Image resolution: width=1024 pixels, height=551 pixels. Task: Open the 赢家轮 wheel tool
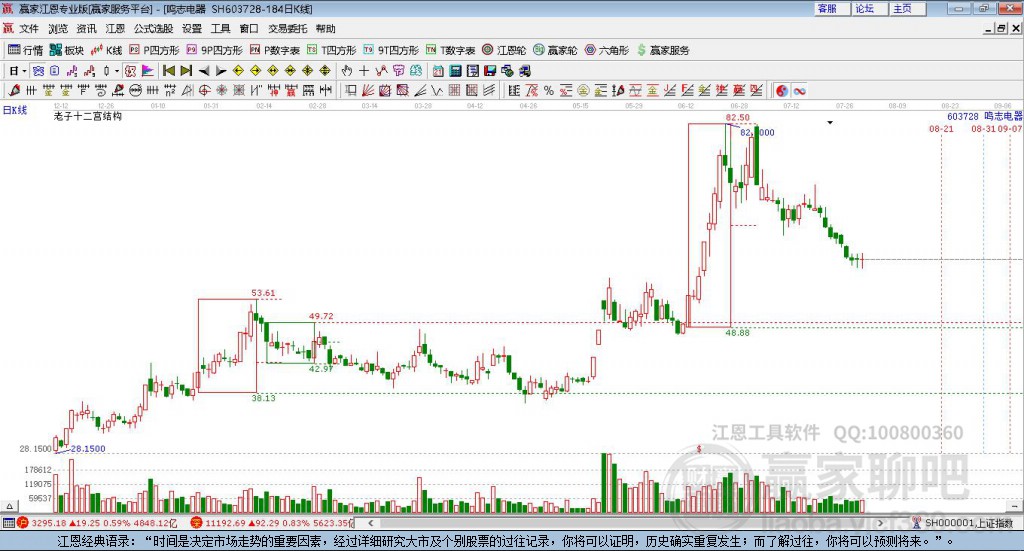pos(555,50)
